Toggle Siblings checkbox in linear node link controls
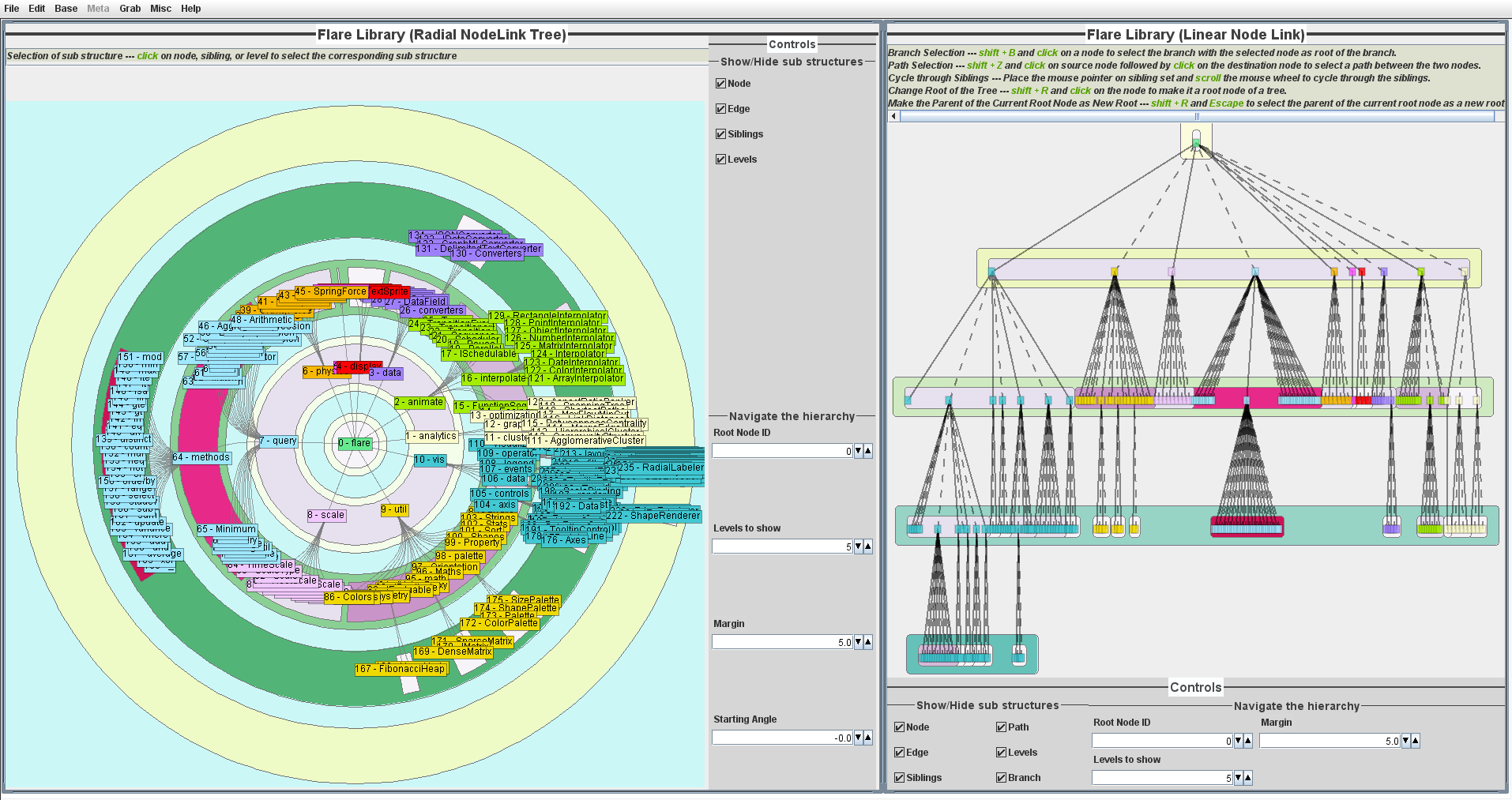The height and width of the screenshot is (800, 1512). (x=899, y=778)
